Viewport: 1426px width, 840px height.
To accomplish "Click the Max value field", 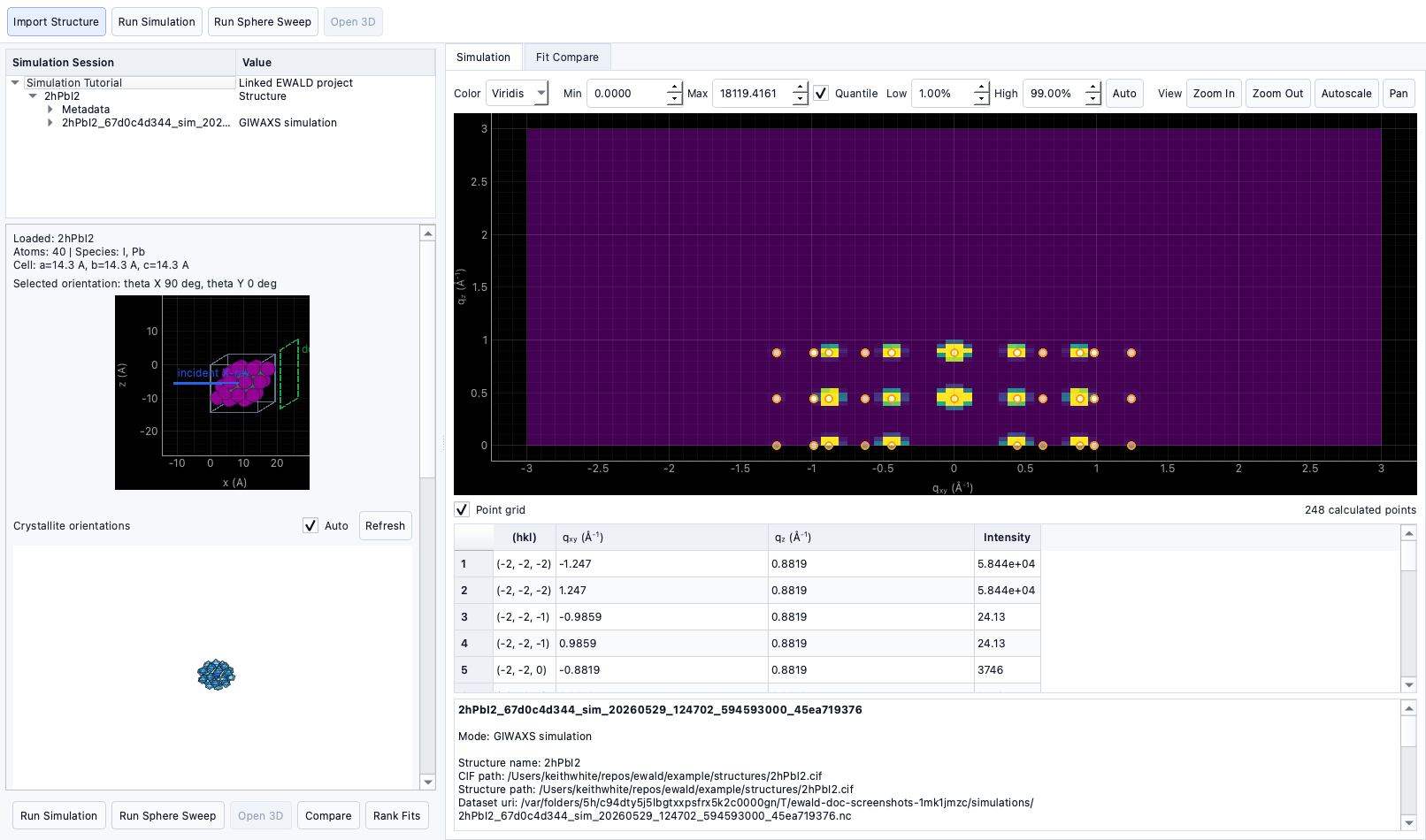I will click(752, 94).
